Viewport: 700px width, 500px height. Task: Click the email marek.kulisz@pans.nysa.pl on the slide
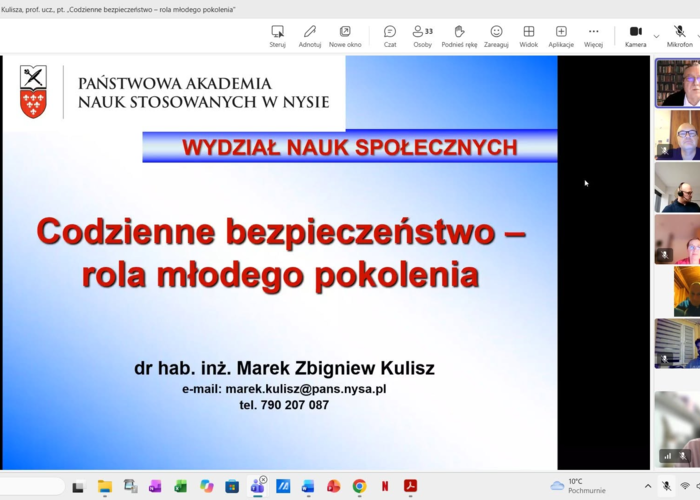[x=306, y=389]
